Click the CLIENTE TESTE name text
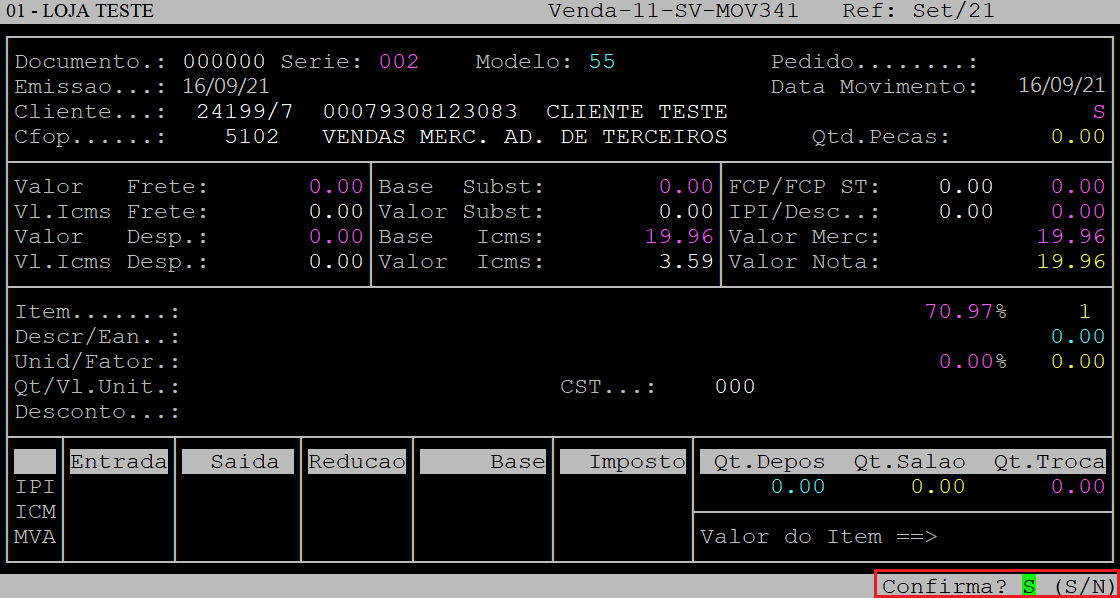 point(637,112)
